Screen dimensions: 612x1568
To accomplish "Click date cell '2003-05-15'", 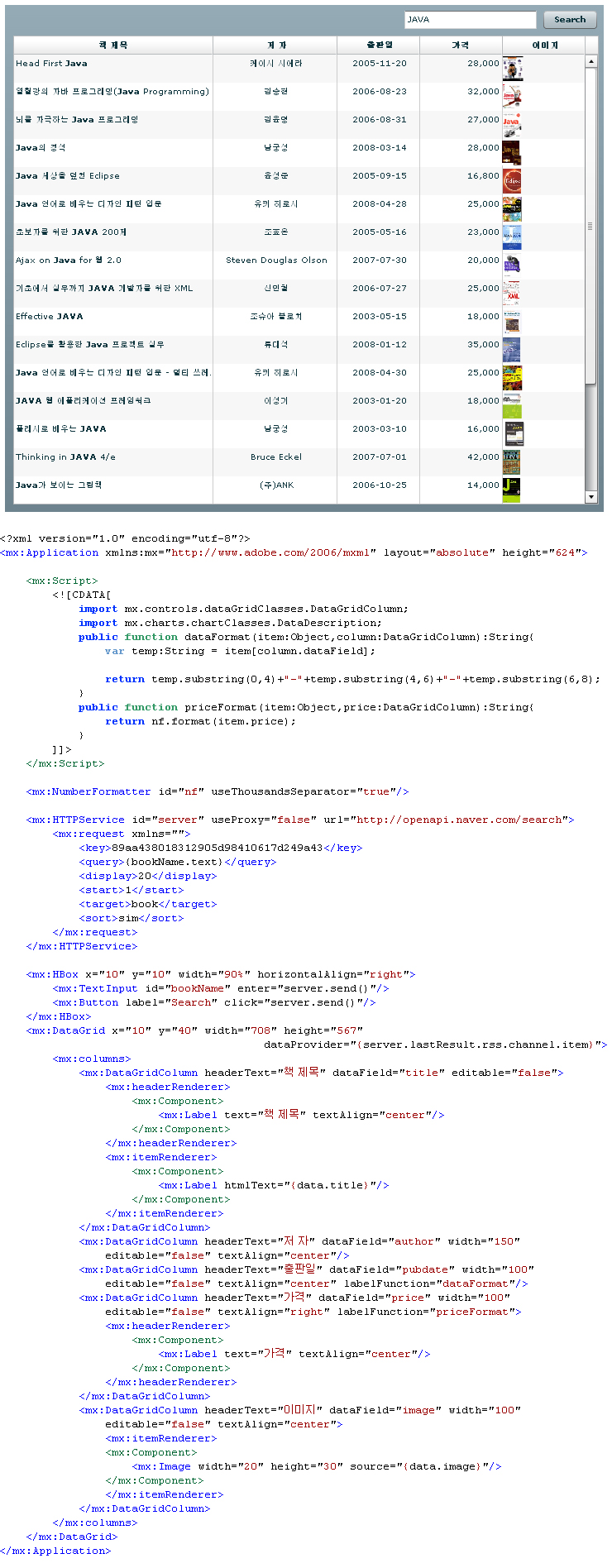I will coord(380,317).
